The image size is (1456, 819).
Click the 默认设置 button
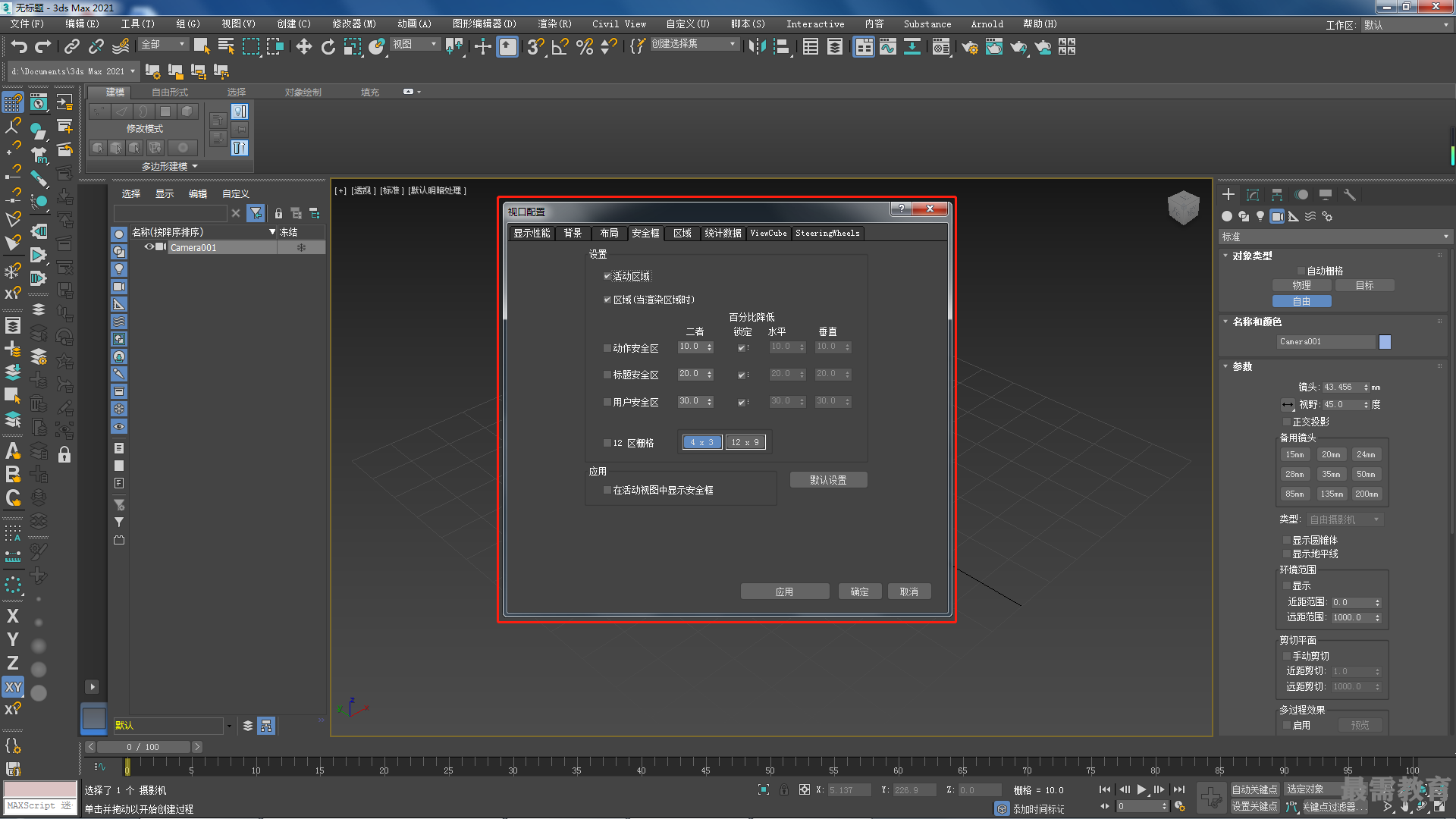828,480
